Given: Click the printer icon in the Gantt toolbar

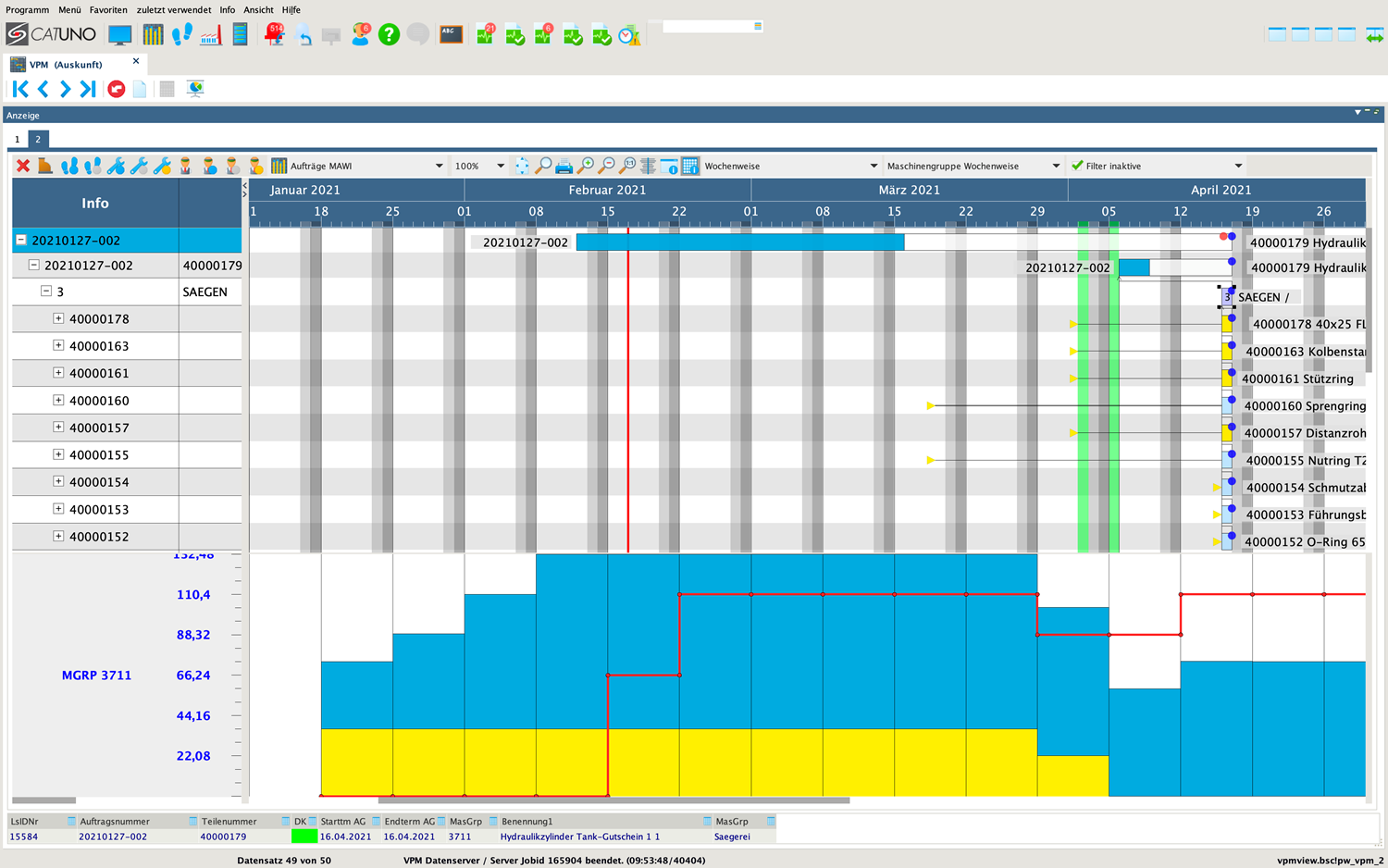Looking at the screenshot, I should pos(564,167).
